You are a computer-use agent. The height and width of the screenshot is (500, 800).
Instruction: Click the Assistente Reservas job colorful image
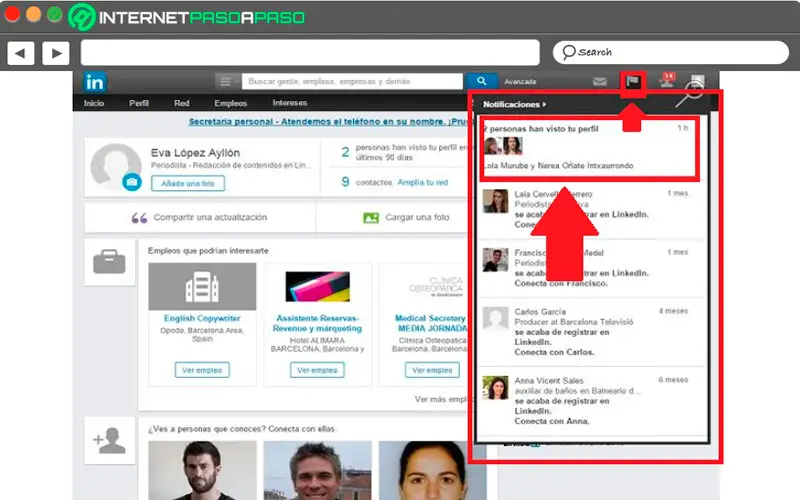point(317,286)
